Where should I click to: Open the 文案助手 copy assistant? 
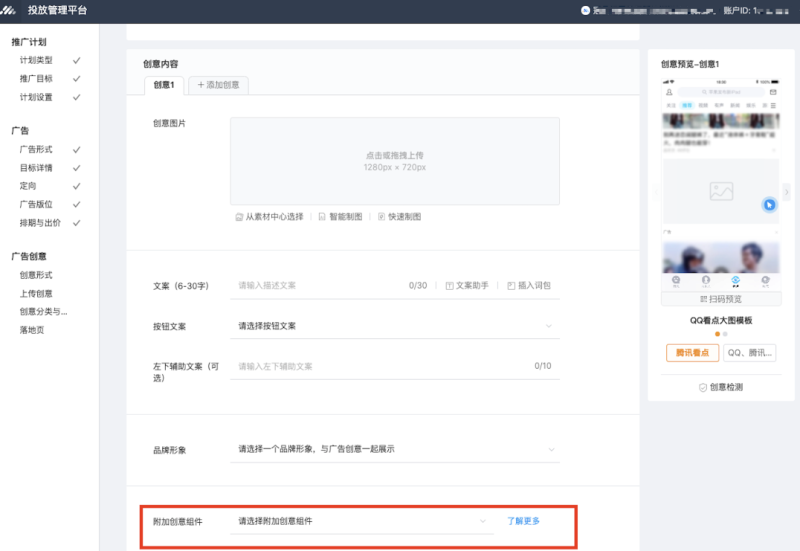(x=467, y=286)
